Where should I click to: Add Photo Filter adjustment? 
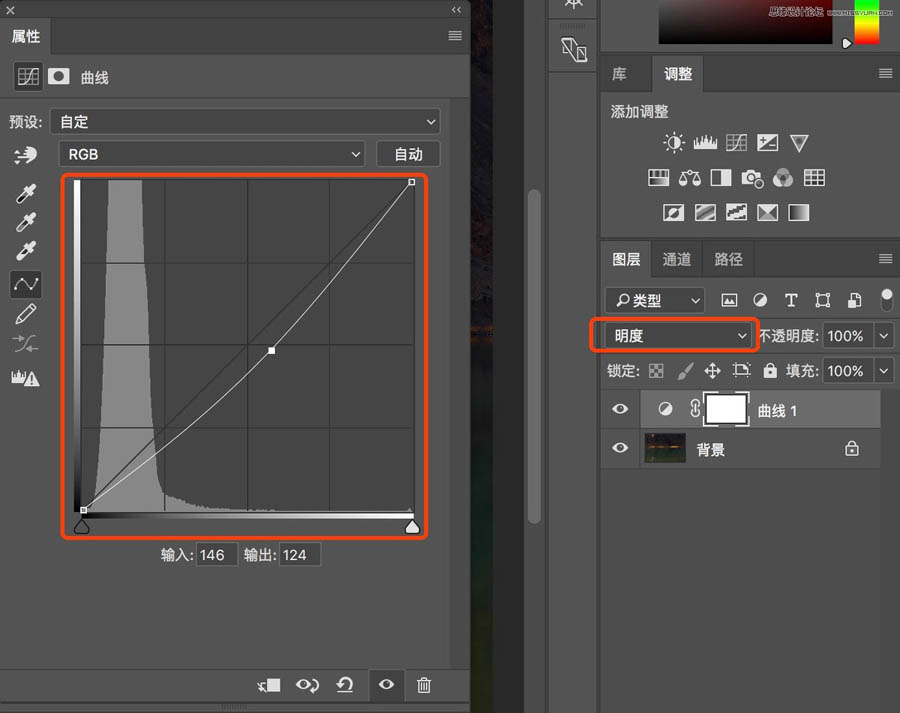click(752, 178)
